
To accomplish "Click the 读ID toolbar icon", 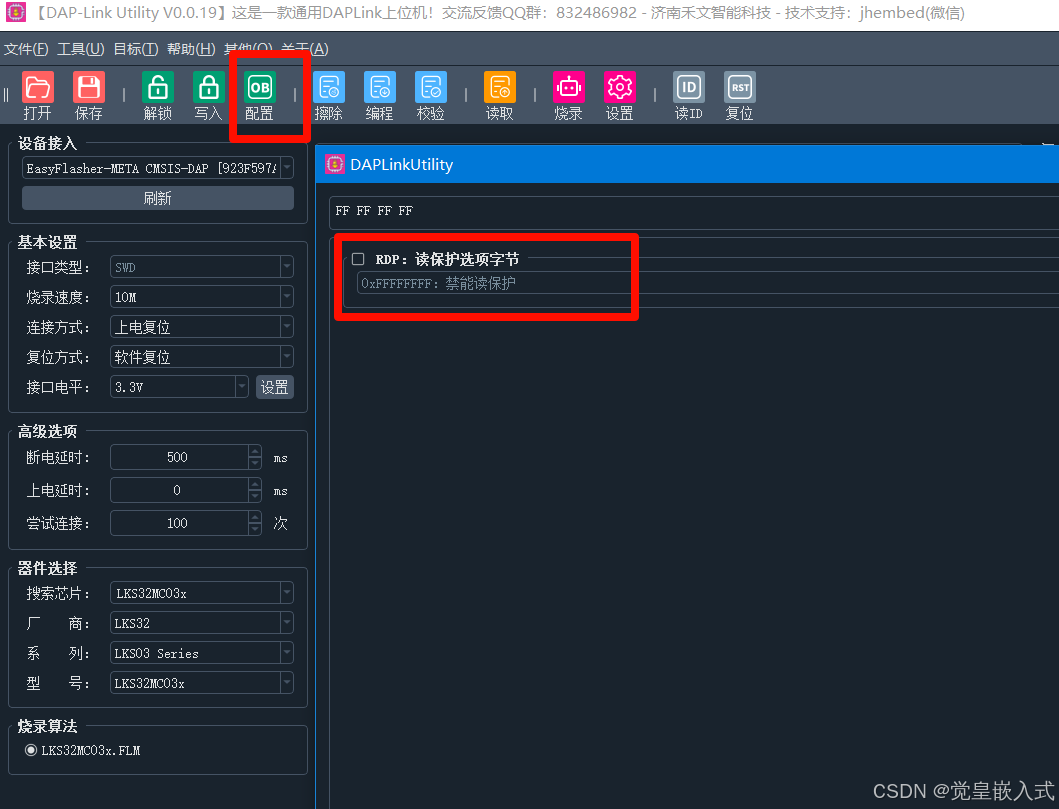I will pos(689,88).
